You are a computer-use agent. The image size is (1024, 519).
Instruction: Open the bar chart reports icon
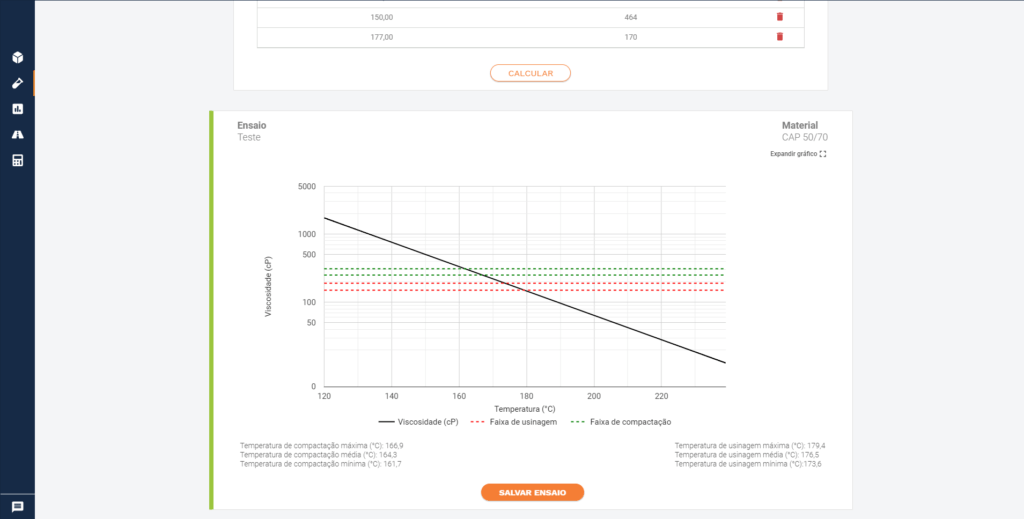17,109
